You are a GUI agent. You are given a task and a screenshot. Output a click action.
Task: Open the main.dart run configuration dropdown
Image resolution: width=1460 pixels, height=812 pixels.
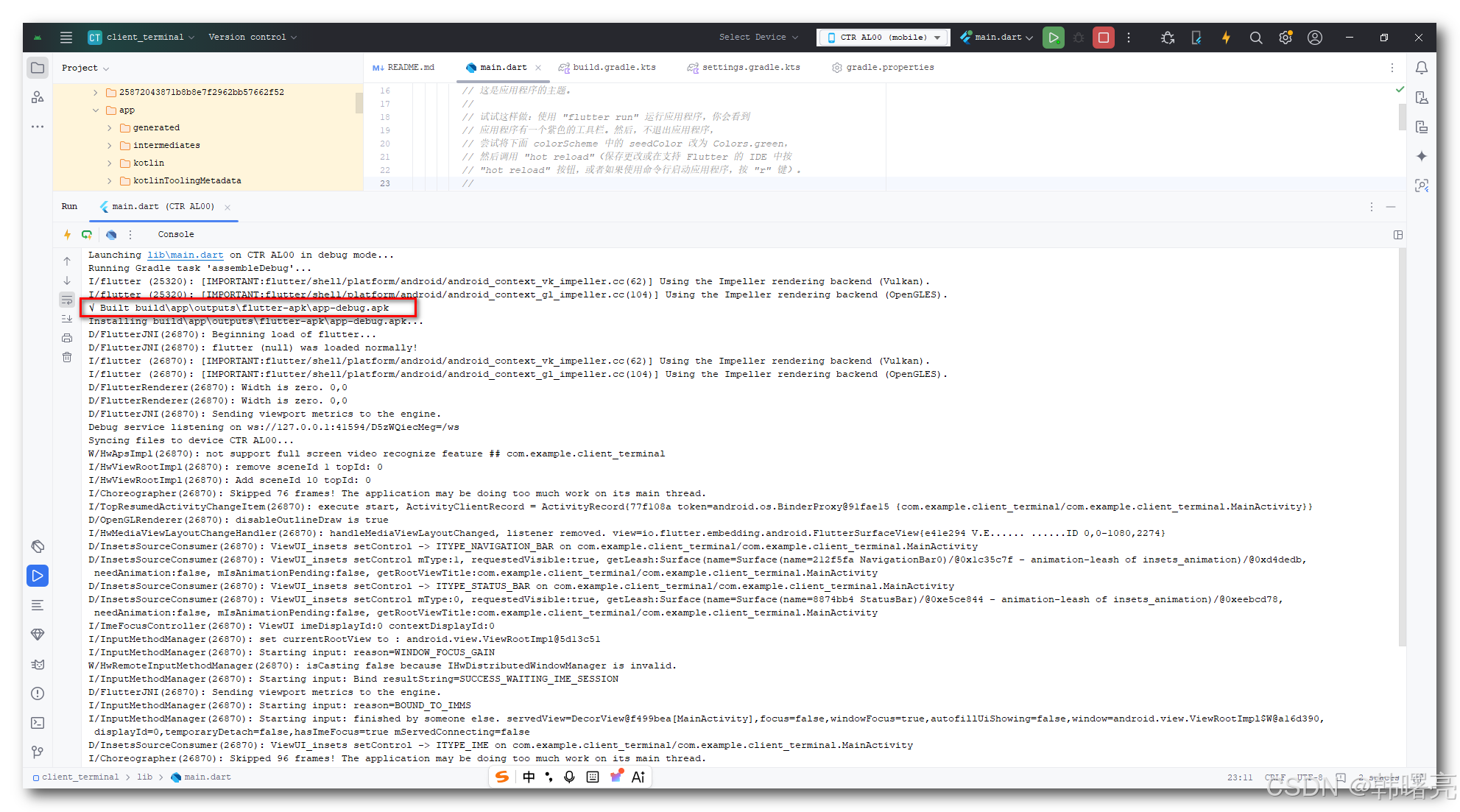996,37
